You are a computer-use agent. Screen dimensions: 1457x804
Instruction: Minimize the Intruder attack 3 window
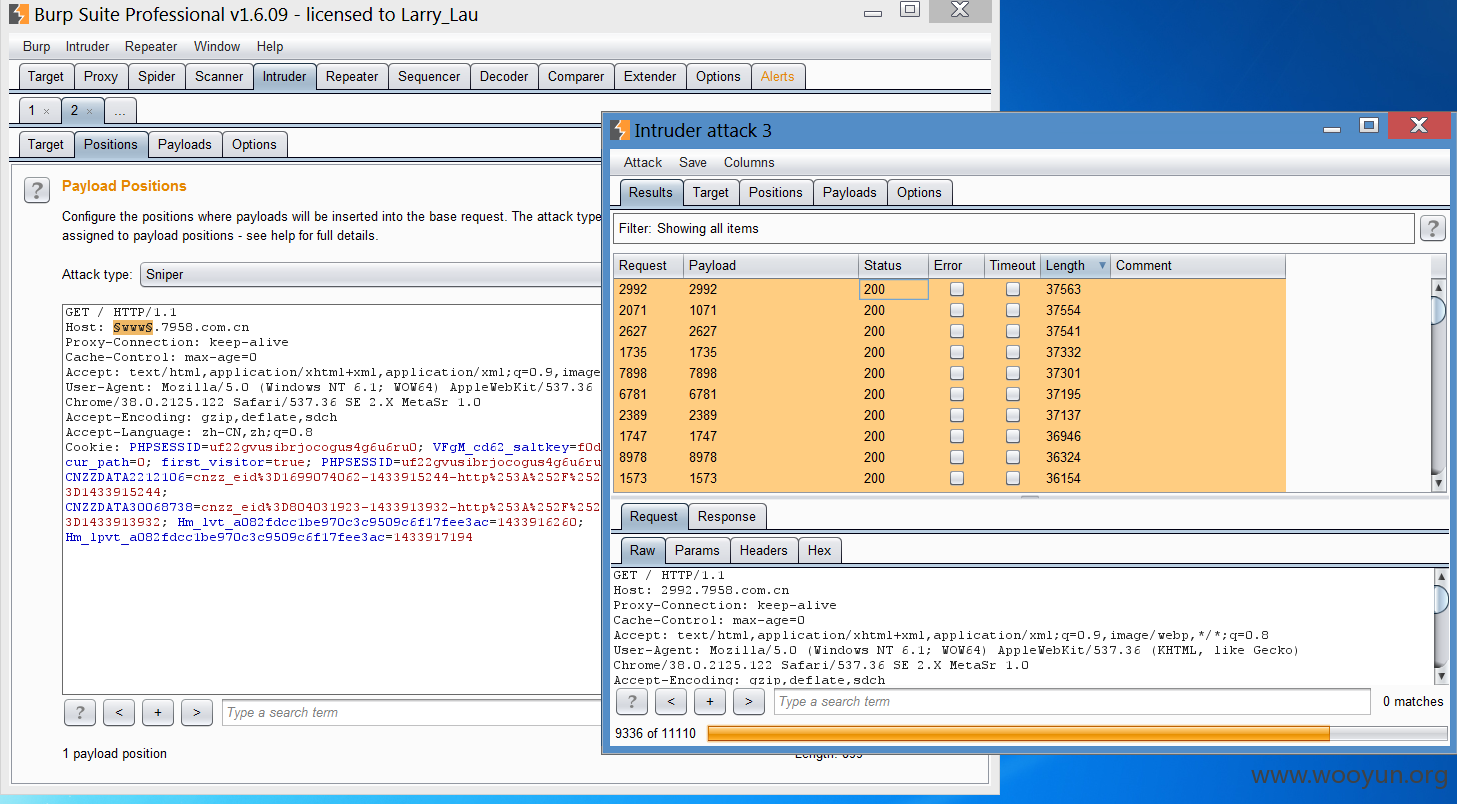tap(1332, 129)
